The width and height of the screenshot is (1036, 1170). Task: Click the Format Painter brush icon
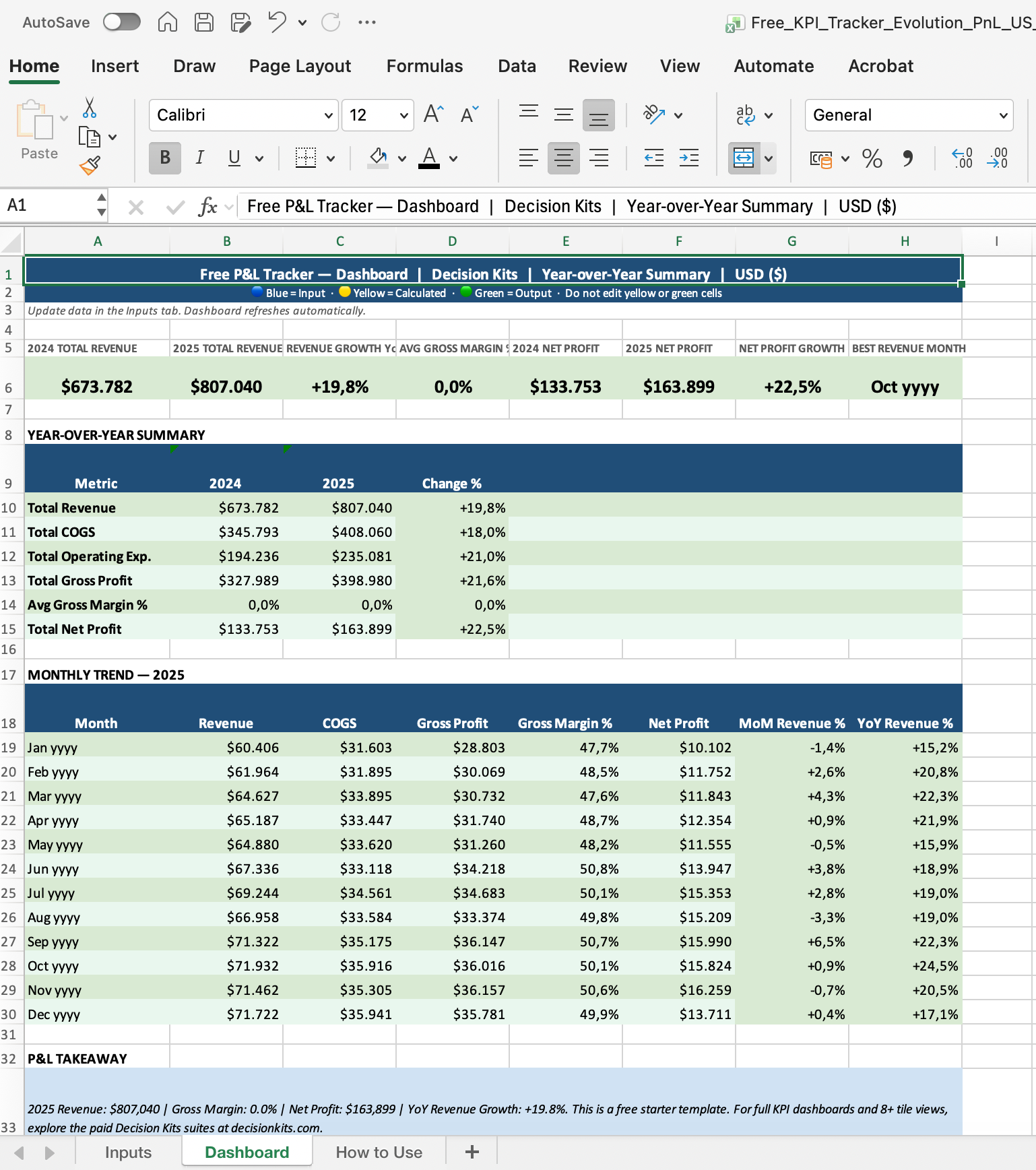click(90, 165)
